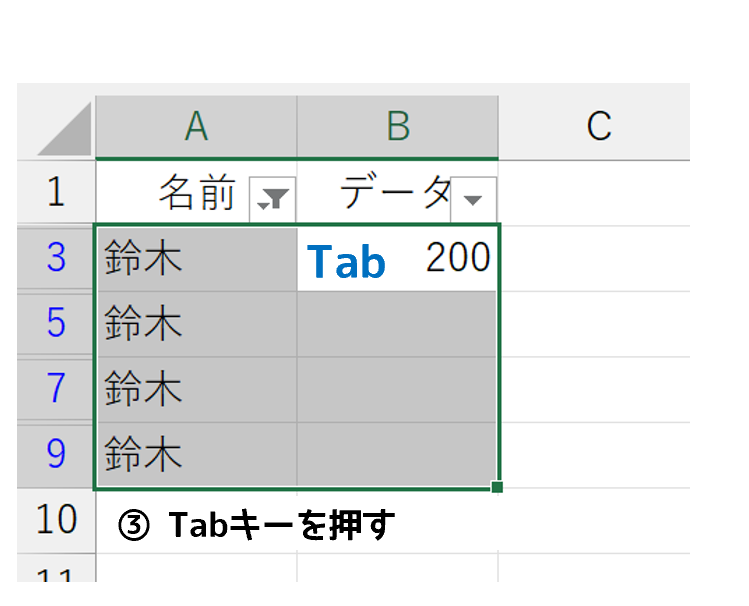Screen dimensions: 749x606
Task: Select column B header
Action: pos(398,126)
